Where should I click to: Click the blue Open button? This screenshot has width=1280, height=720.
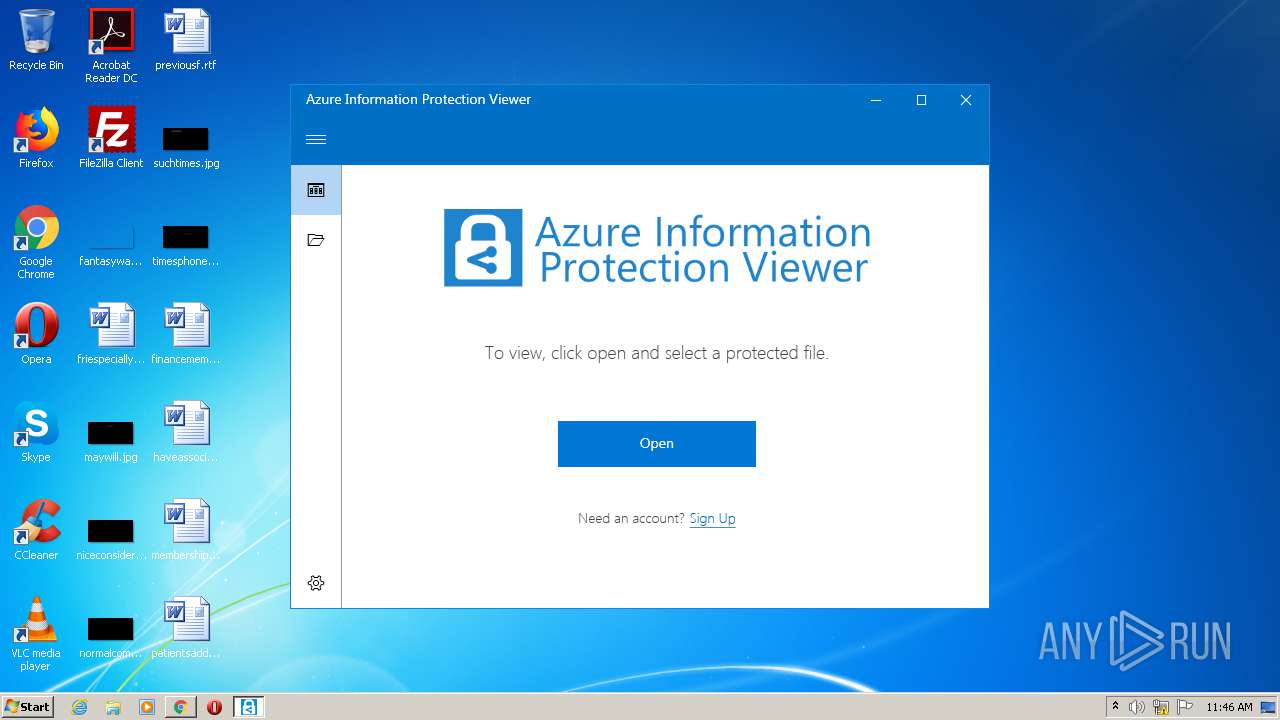click(657, 444)
